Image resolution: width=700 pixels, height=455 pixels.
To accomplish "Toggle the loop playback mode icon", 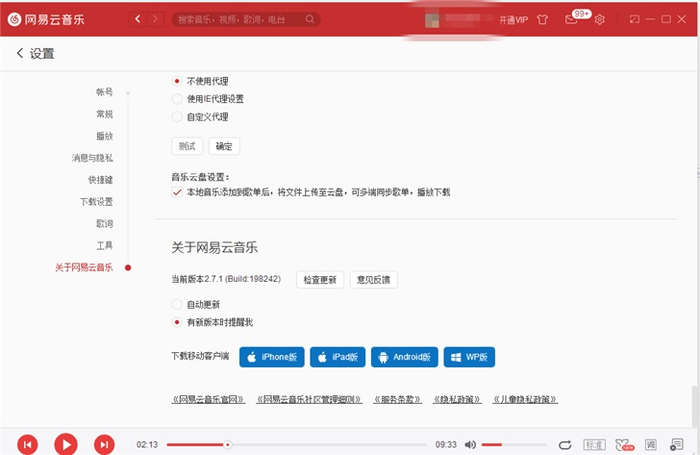I will [565, 445].
